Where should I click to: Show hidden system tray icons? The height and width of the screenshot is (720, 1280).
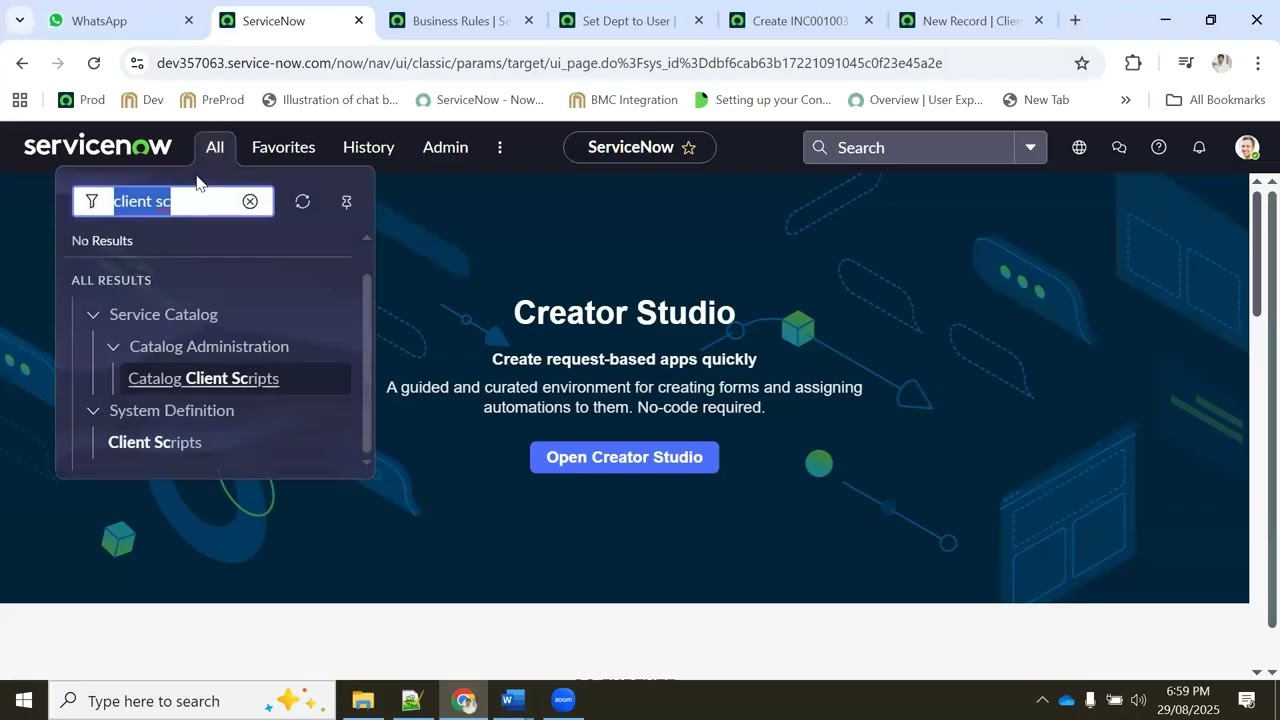click(x=1042, y=700)
